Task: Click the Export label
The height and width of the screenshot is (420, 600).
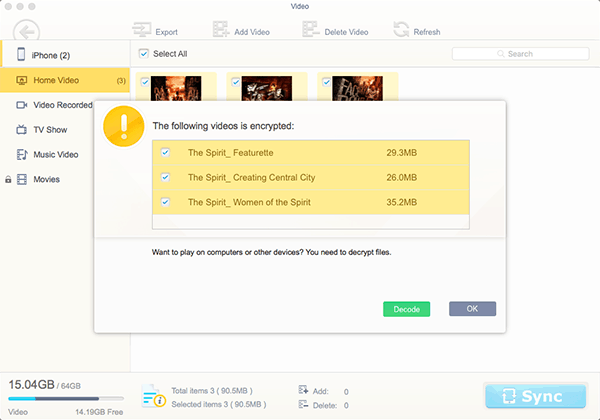Action: pos(166,32)
